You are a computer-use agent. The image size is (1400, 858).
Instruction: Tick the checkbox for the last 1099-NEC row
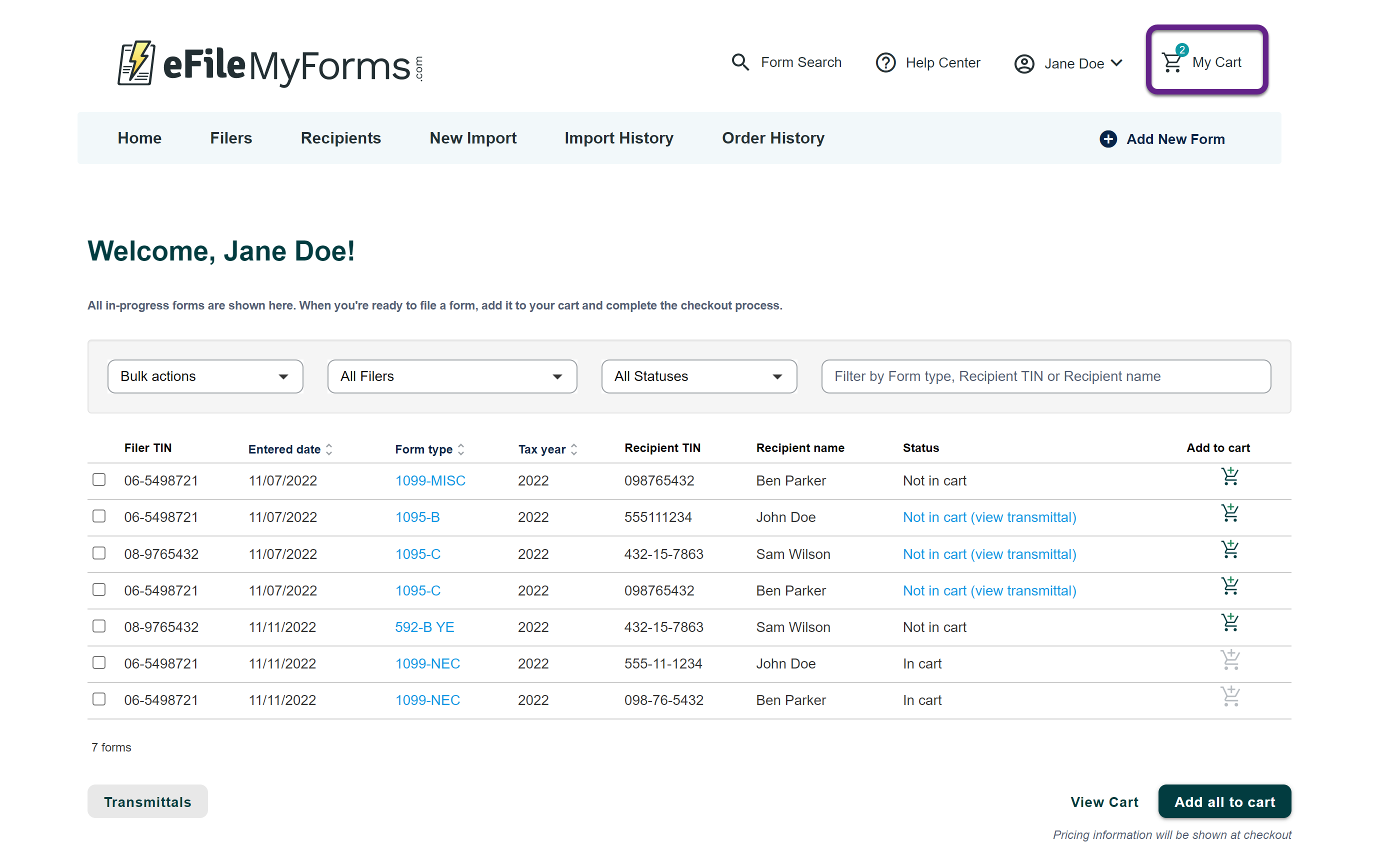tap(99, 699)
